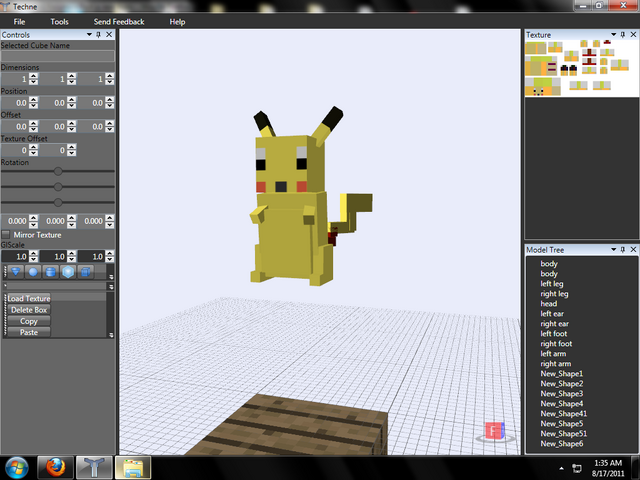Click the Copy button
640x480 pixels.
point(29,321)
